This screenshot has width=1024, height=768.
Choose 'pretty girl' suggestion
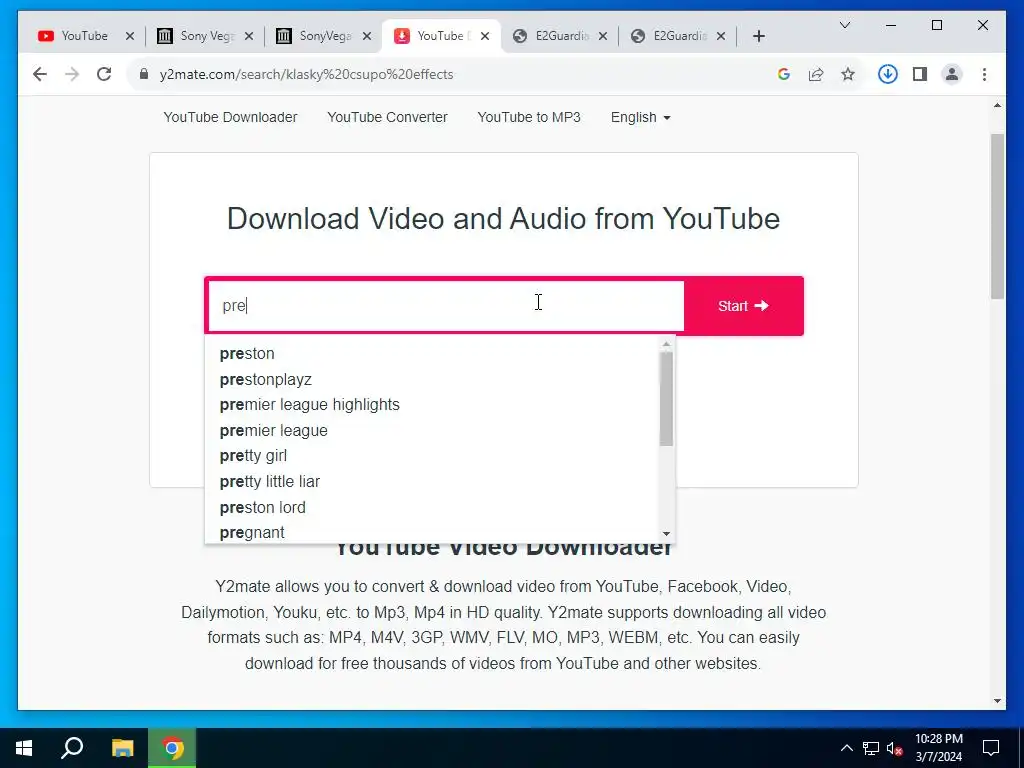pos(432,456)
